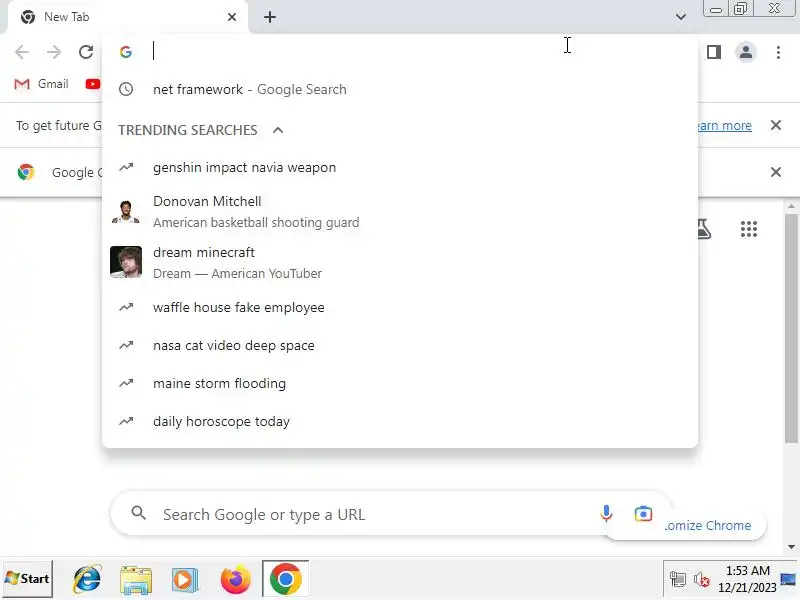Start voice search with microphone icon
The image size is (800, 600).
click(x=606, y=513)
